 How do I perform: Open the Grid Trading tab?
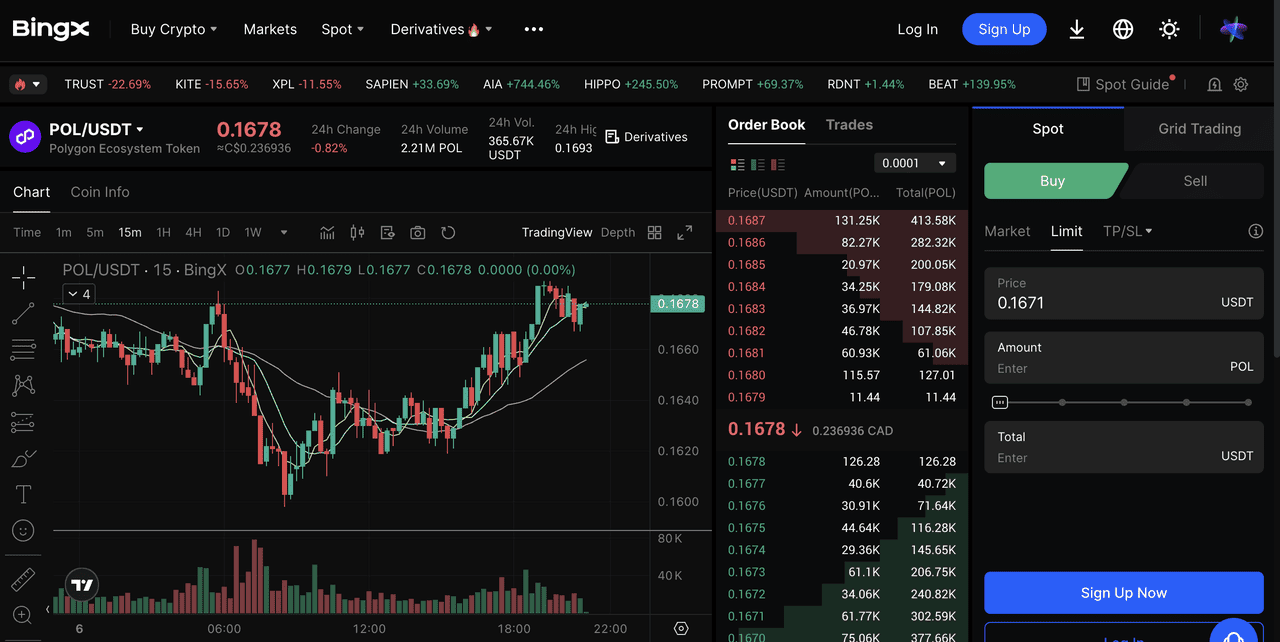tap(1199, 129)
